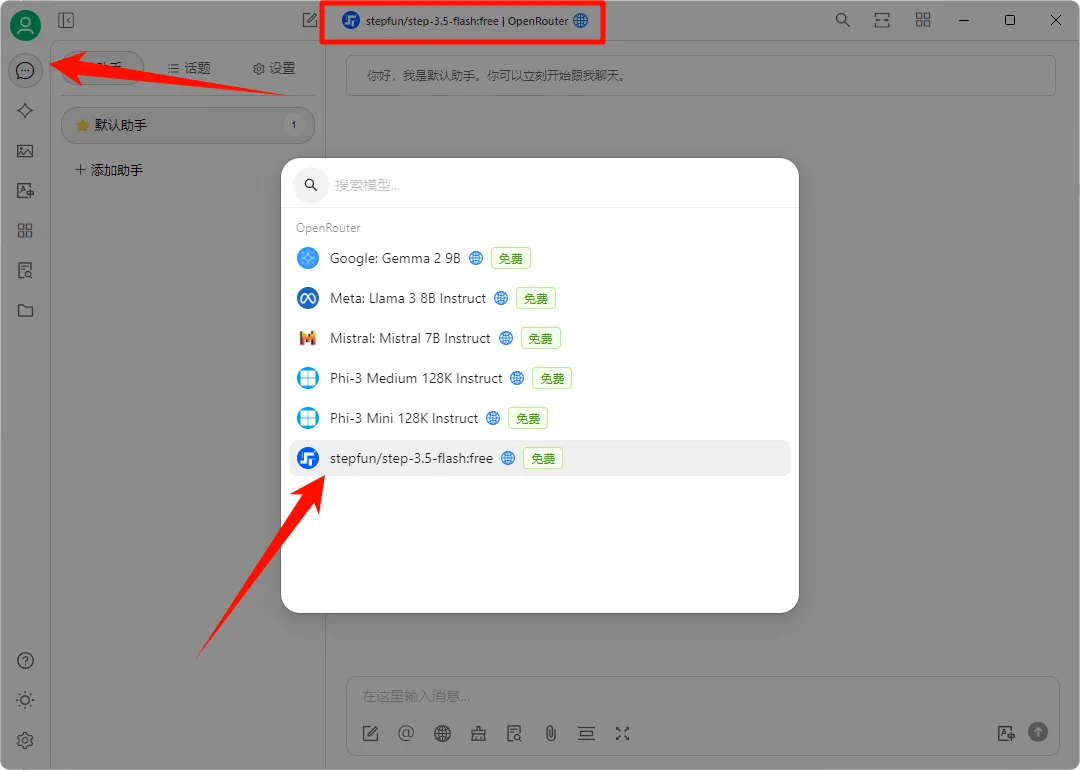Switch to the 话题 tab
The image size is (1080, 770).
coord(189,68)
